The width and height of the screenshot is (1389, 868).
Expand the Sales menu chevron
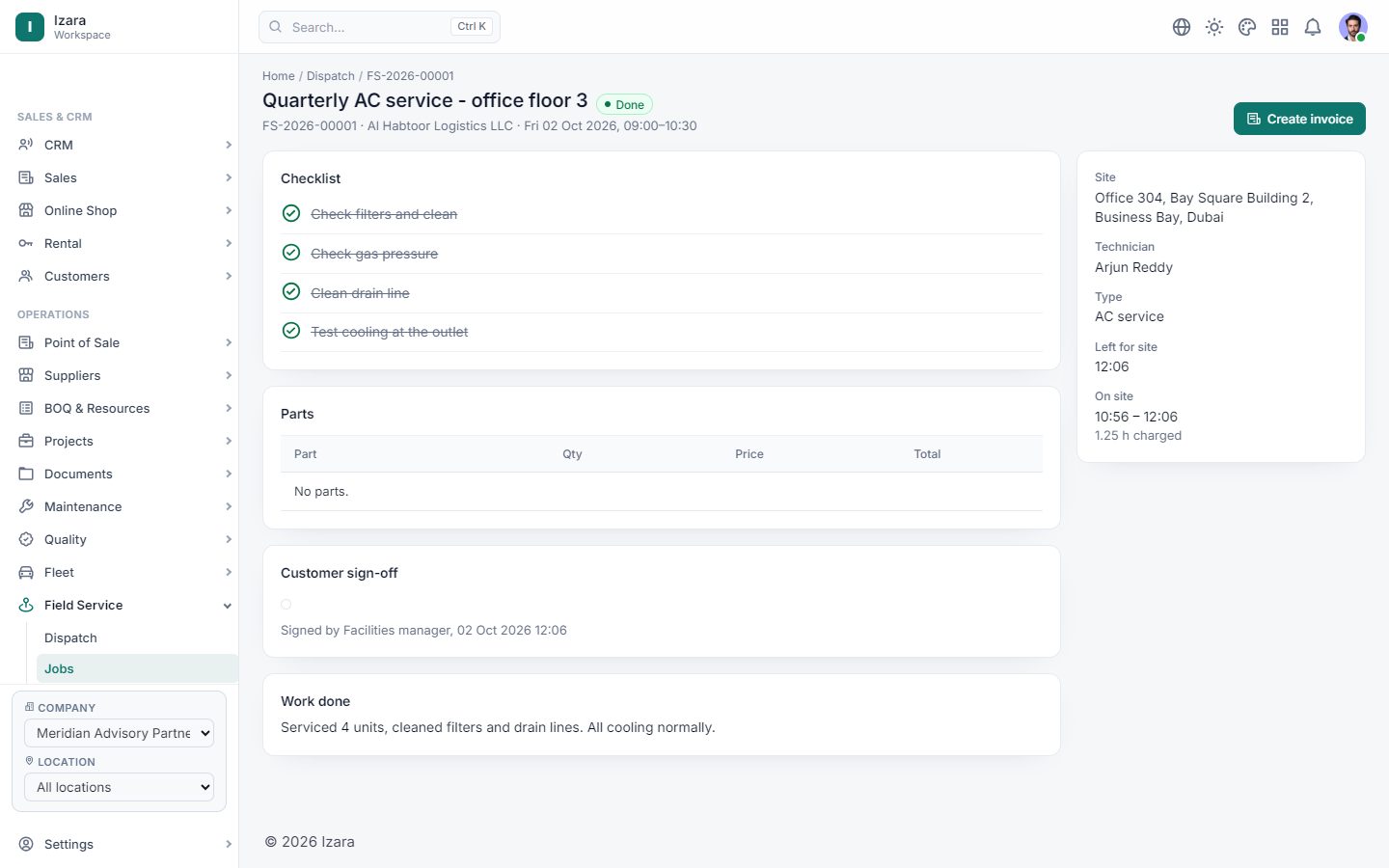click(229, 177)
